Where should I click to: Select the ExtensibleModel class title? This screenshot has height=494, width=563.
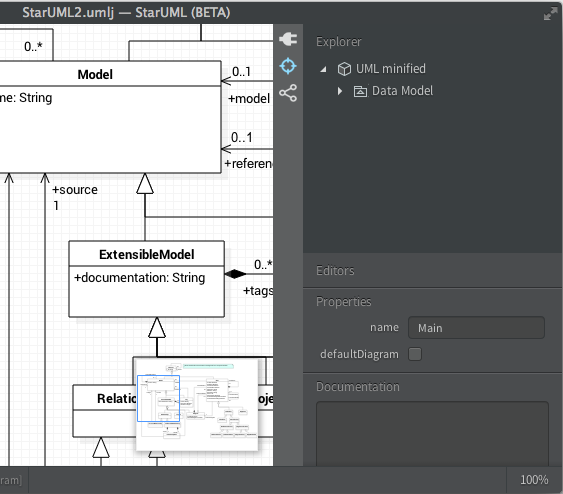click(x=146, y=255)
